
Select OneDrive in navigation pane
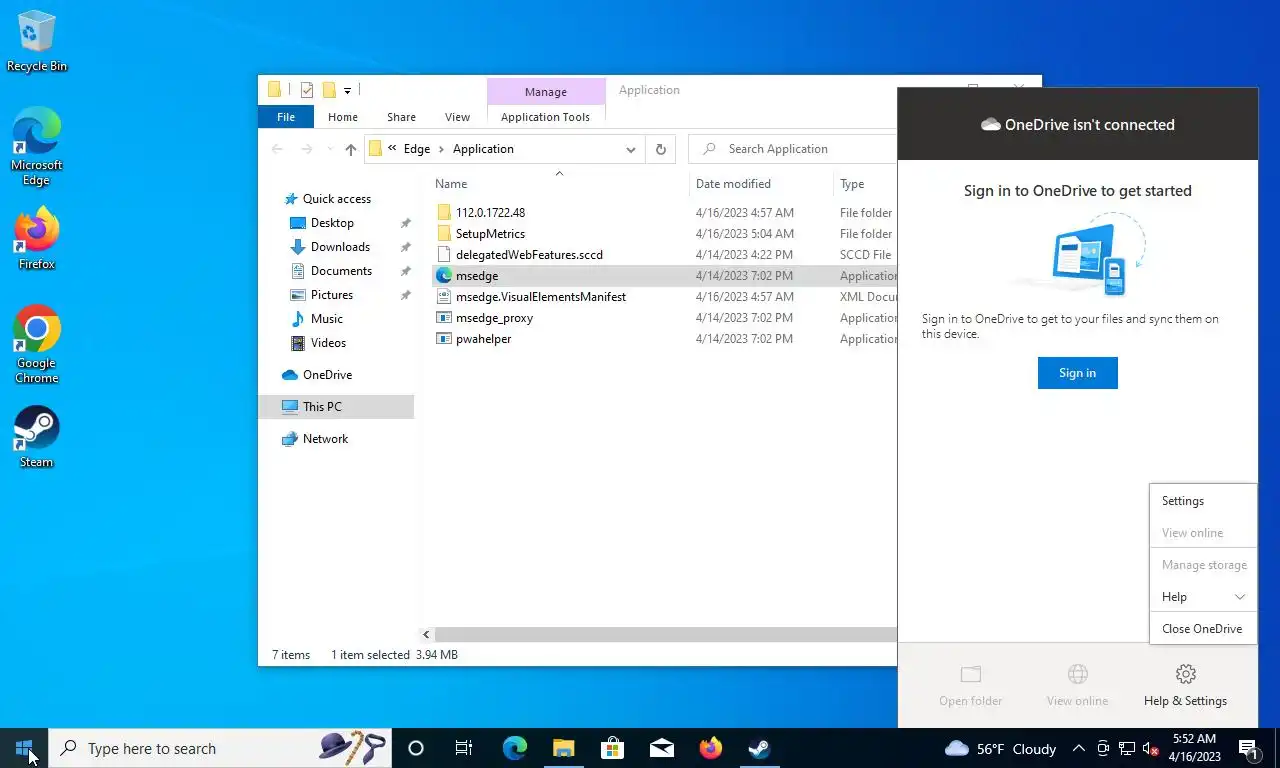pos(327,375)
